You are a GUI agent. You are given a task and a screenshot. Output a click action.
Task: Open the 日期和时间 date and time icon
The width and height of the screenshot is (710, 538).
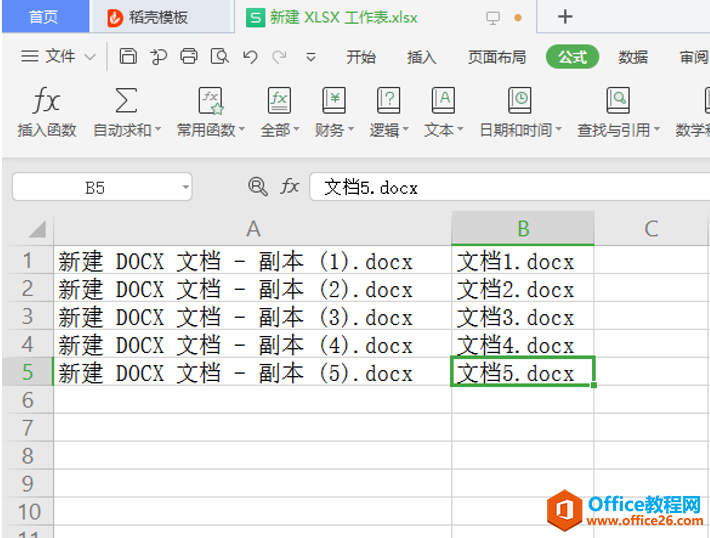coord(519,100)
